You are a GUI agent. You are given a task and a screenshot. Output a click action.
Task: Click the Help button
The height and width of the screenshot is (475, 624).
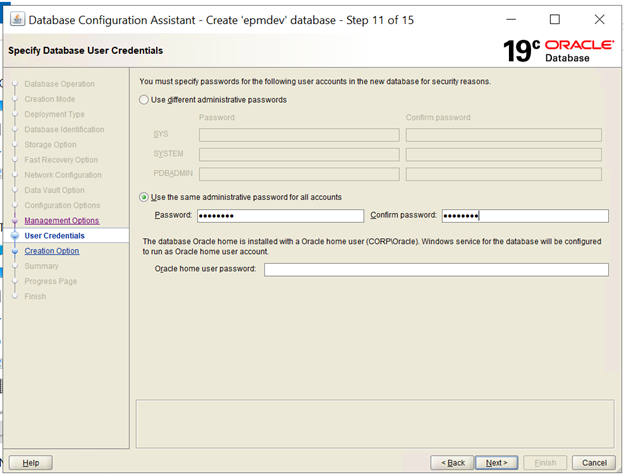click(31, 463)
